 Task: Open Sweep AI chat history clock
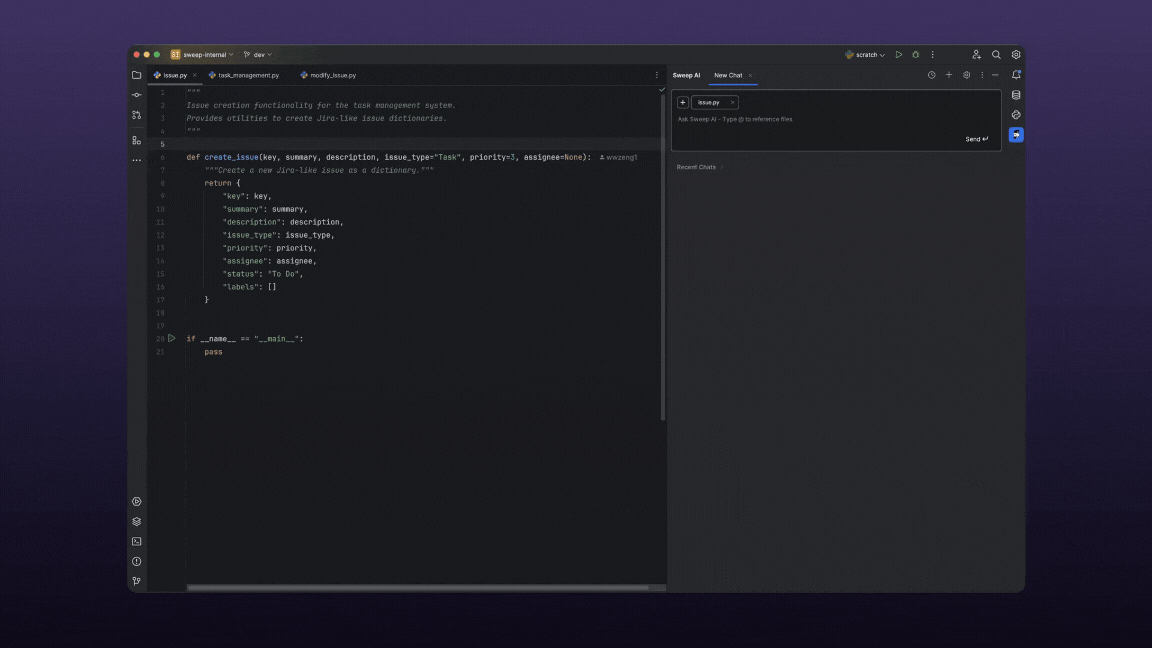pos(932,75)
